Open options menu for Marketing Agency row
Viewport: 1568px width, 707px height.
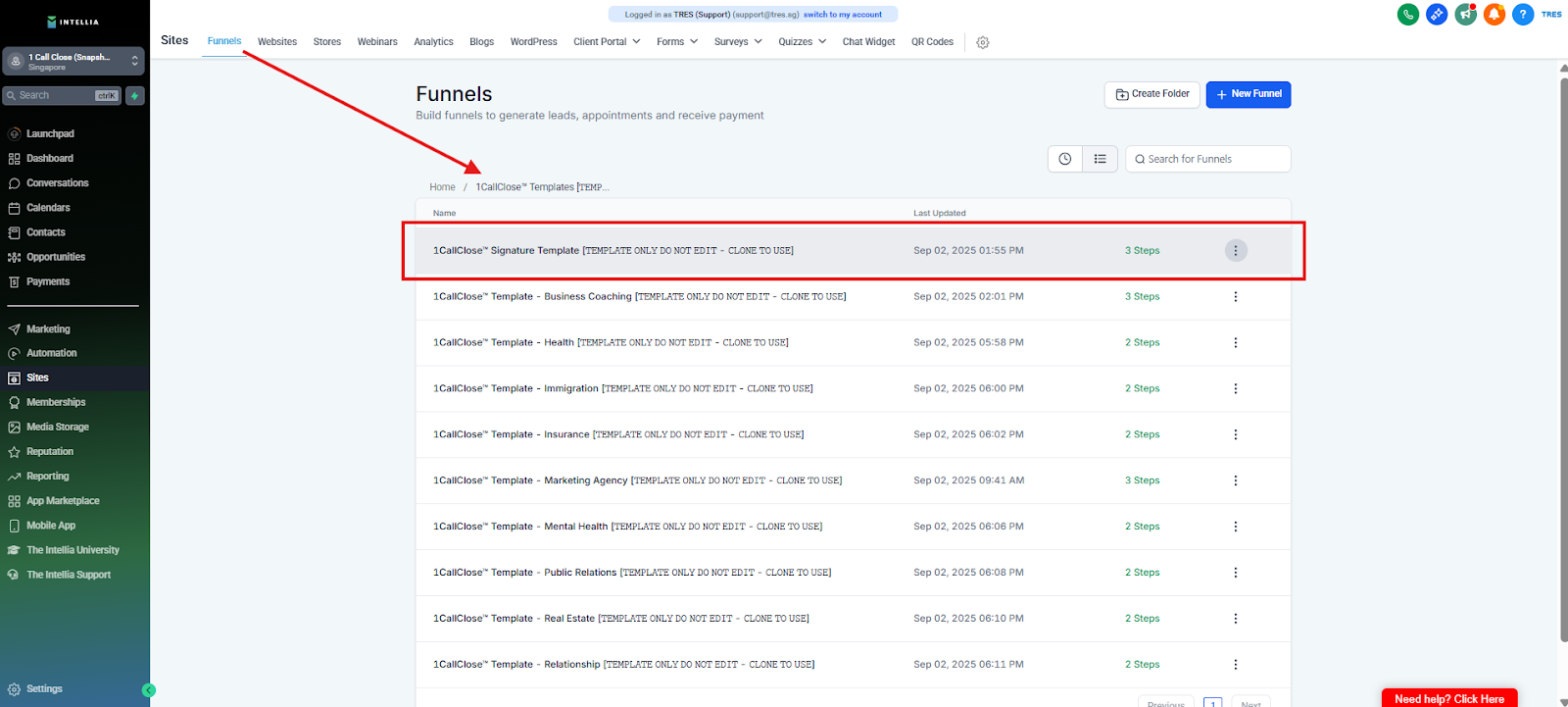pyautogui.click(x=1236, y=480)
